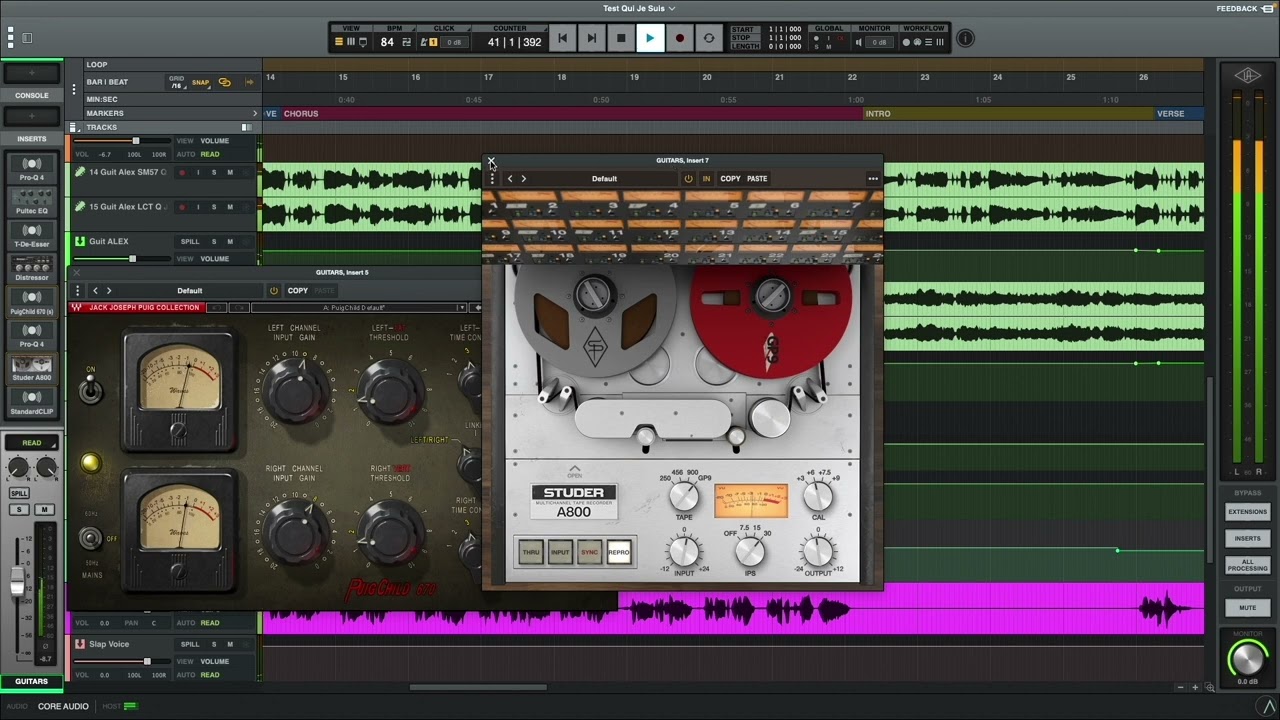This screenshot has height=720, width=1280.
Task: Open the Pro-Q 4 insert at top of INSERTS
Action: 32,167
